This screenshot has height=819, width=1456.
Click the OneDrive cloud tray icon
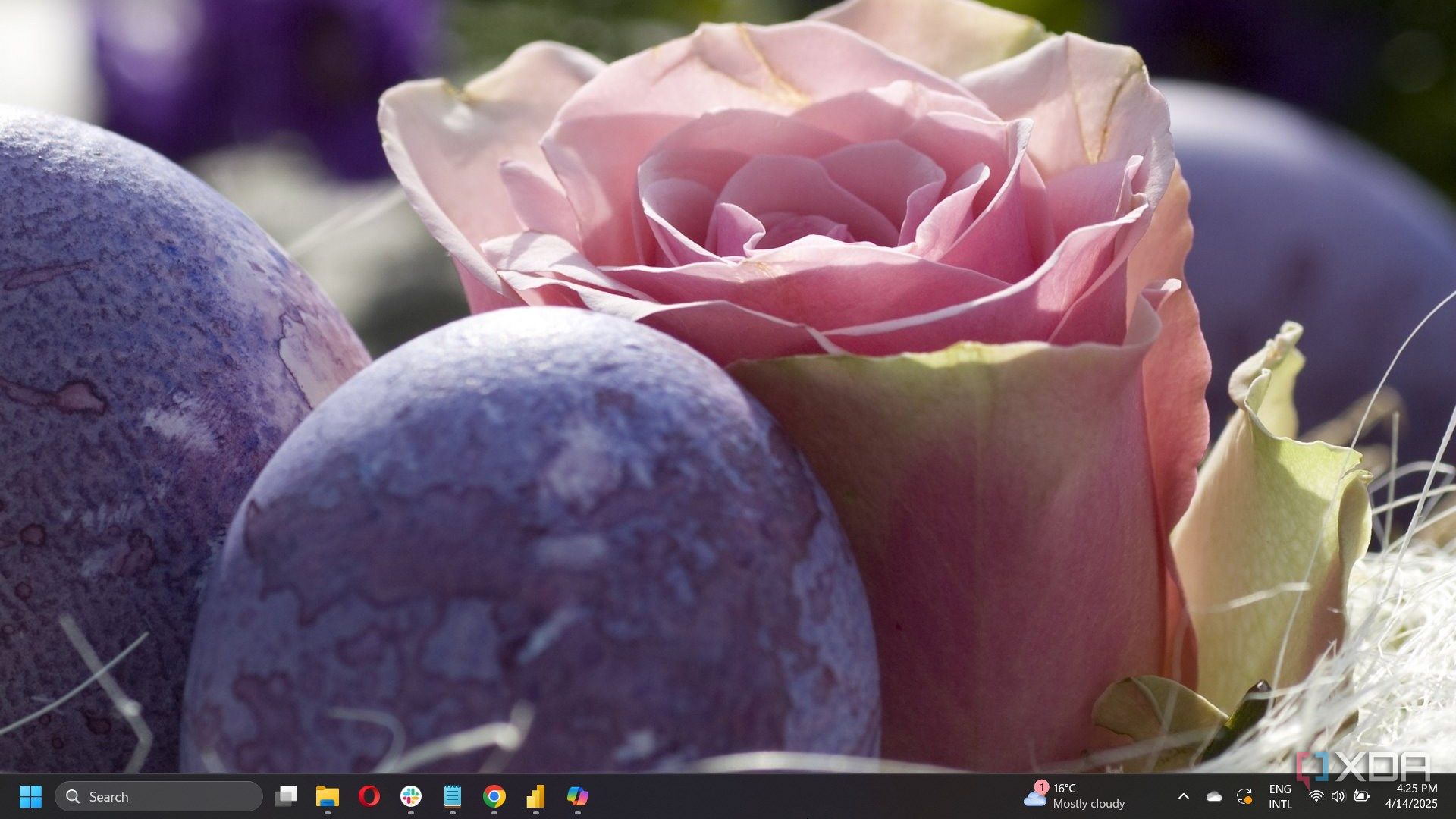1214,796
